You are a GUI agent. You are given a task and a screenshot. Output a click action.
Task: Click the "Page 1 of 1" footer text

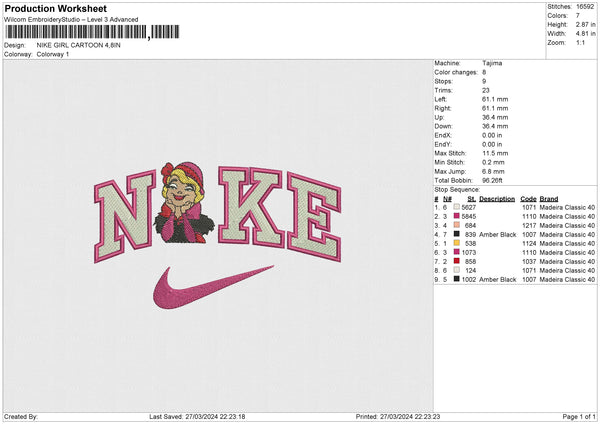pos(579,416)
